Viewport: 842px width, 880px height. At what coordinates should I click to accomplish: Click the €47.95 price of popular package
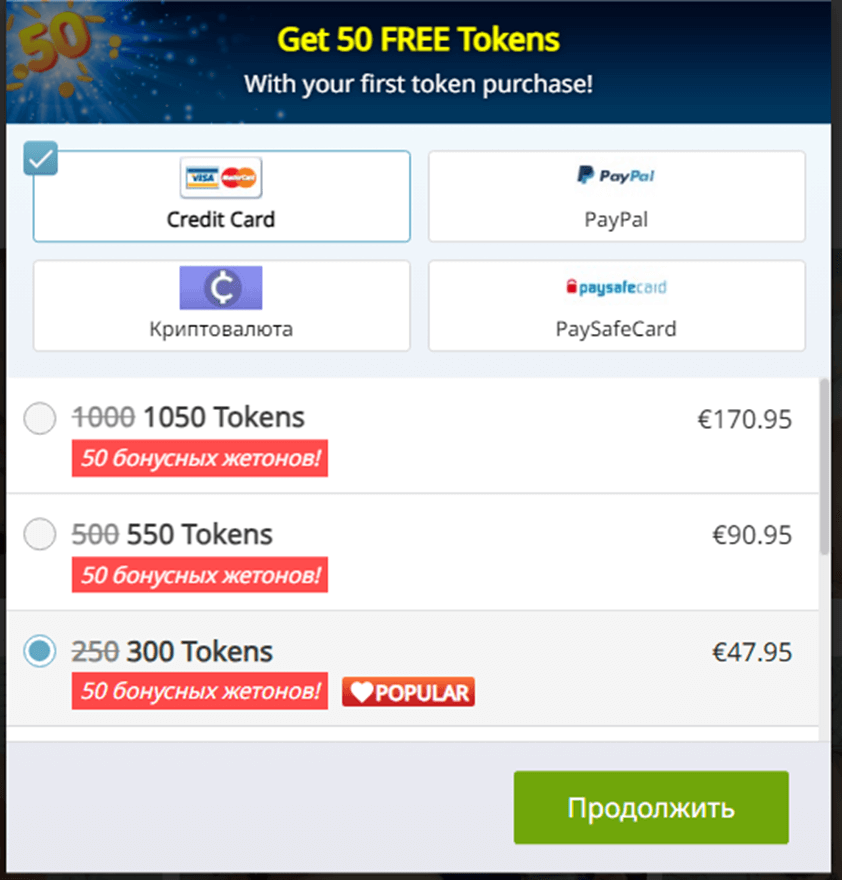(752, 652)
